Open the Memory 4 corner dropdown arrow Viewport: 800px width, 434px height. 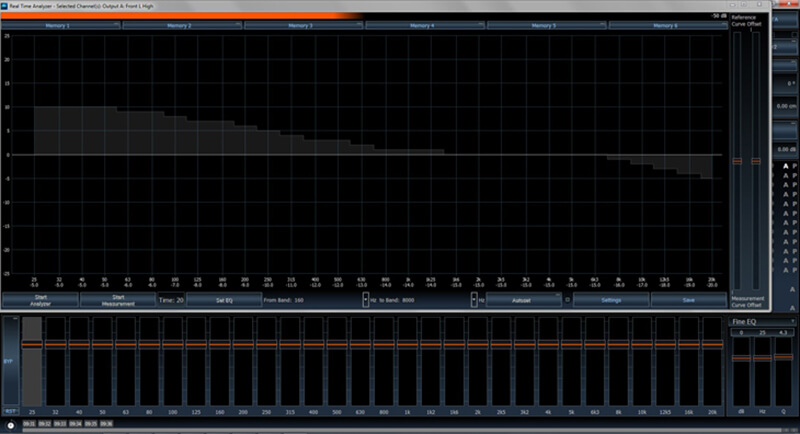(x=481, y=24)
